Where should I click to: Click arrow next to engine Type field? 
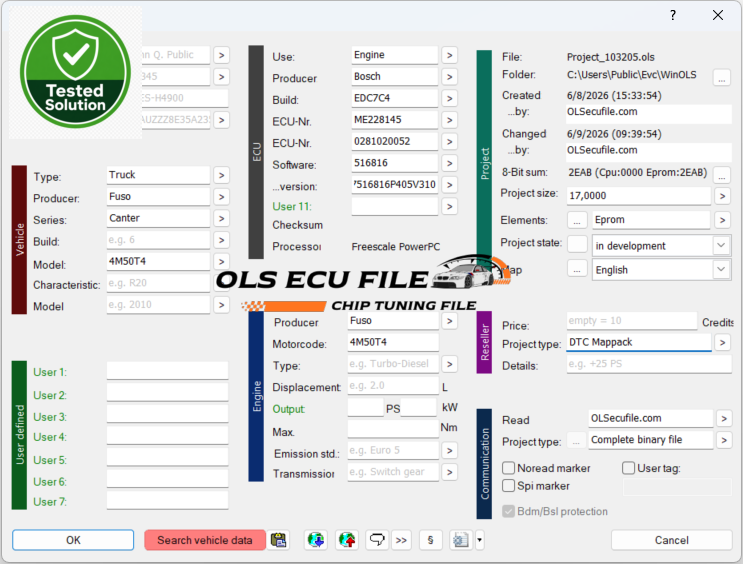tap(450, 364)
